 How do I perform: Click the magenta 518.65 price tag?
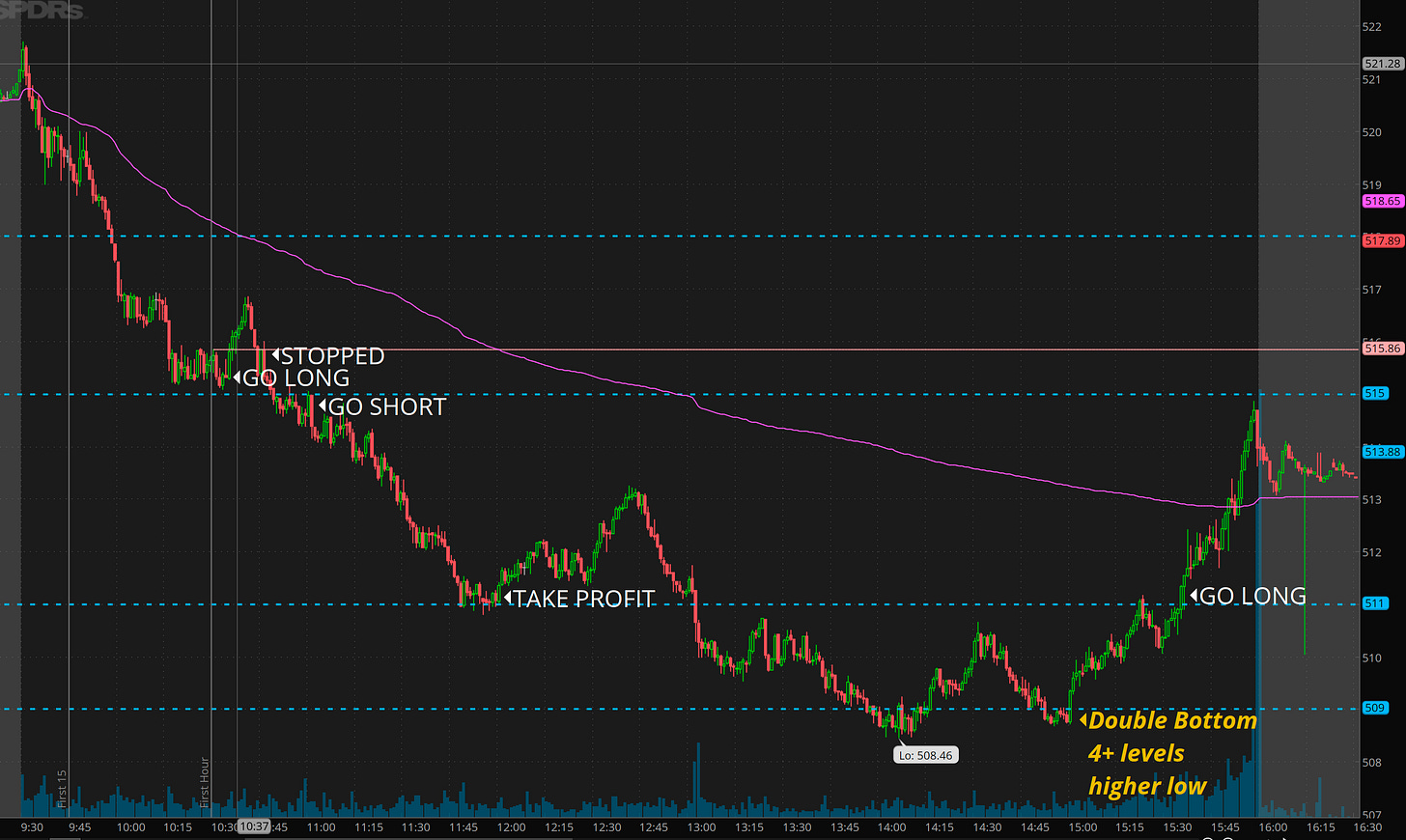click(1382, 201)
